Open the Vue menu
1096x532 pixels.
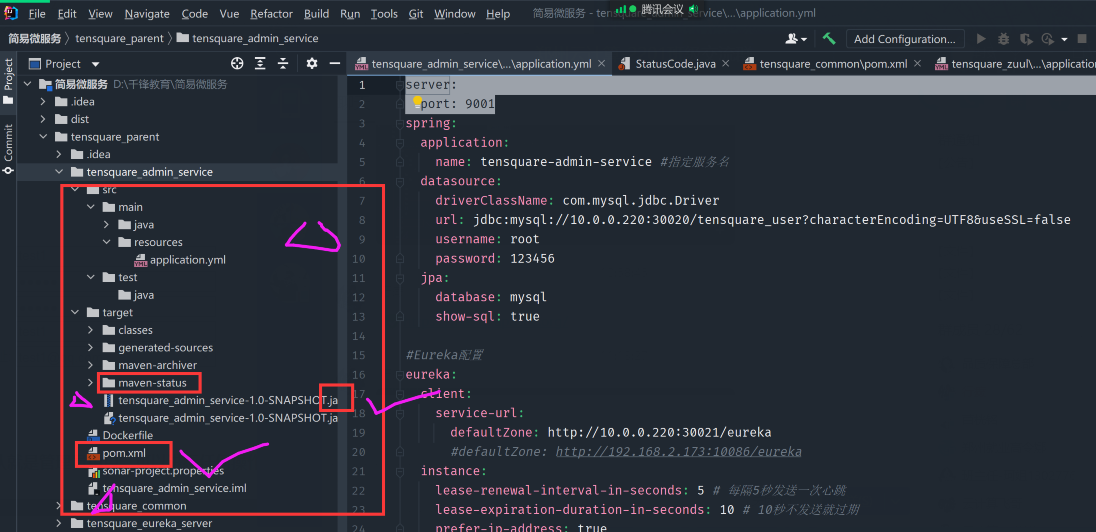coord(229,14)
